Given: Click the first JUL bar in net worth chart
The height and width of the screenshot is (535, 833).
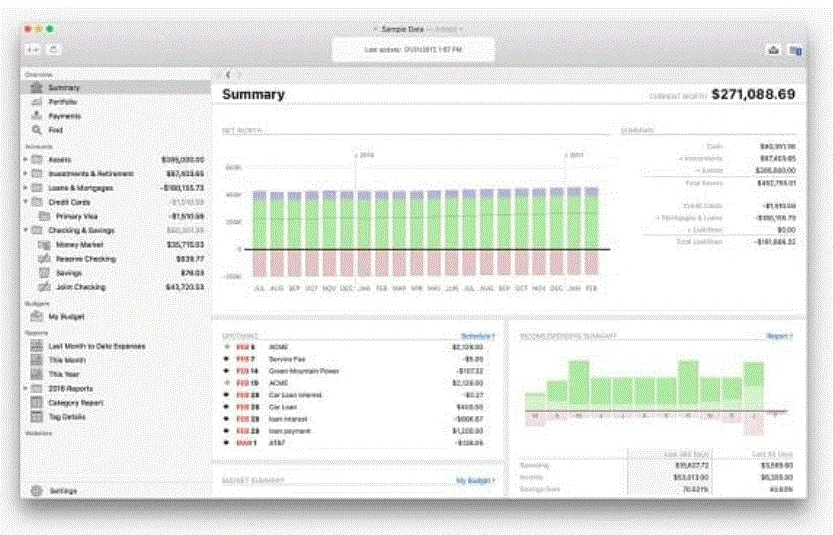Looking at the screenshot, I should (259, 234).
